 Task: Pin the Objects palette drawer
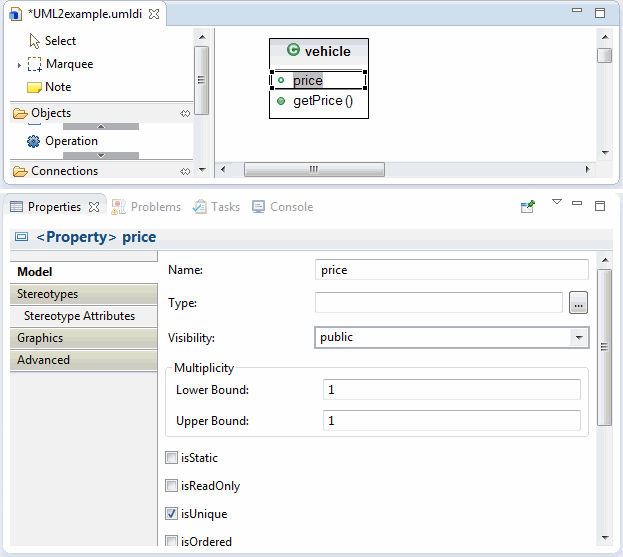[x=185, y=114]
